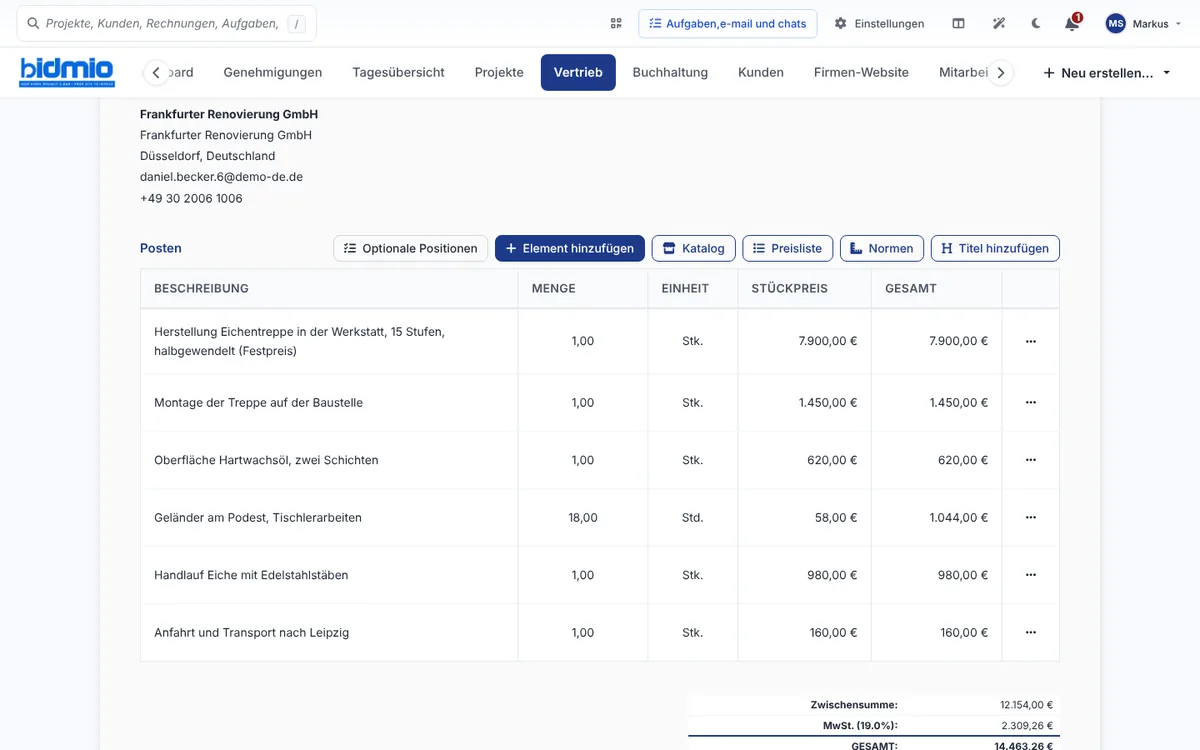Open the Preisliste button
Screen dimensions: 1200x750
[788, 248]
